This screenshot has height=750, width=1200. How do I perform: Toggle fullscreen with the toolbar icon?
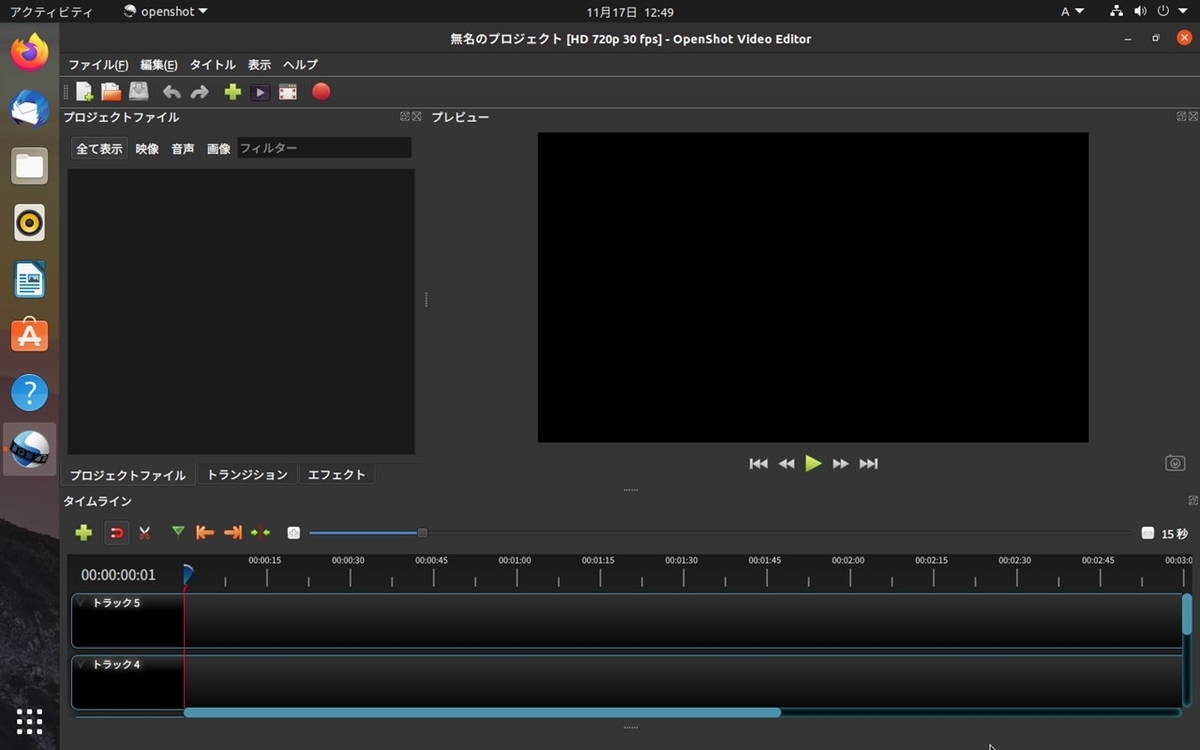(288, 92)
